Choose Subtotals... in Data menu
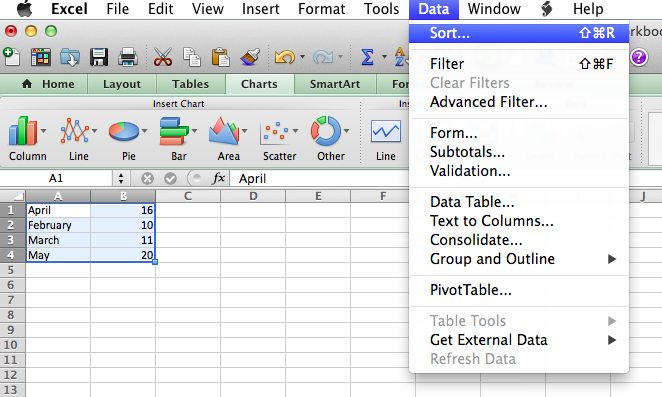This screenshot has height=397, width=662. pos(519,152)
